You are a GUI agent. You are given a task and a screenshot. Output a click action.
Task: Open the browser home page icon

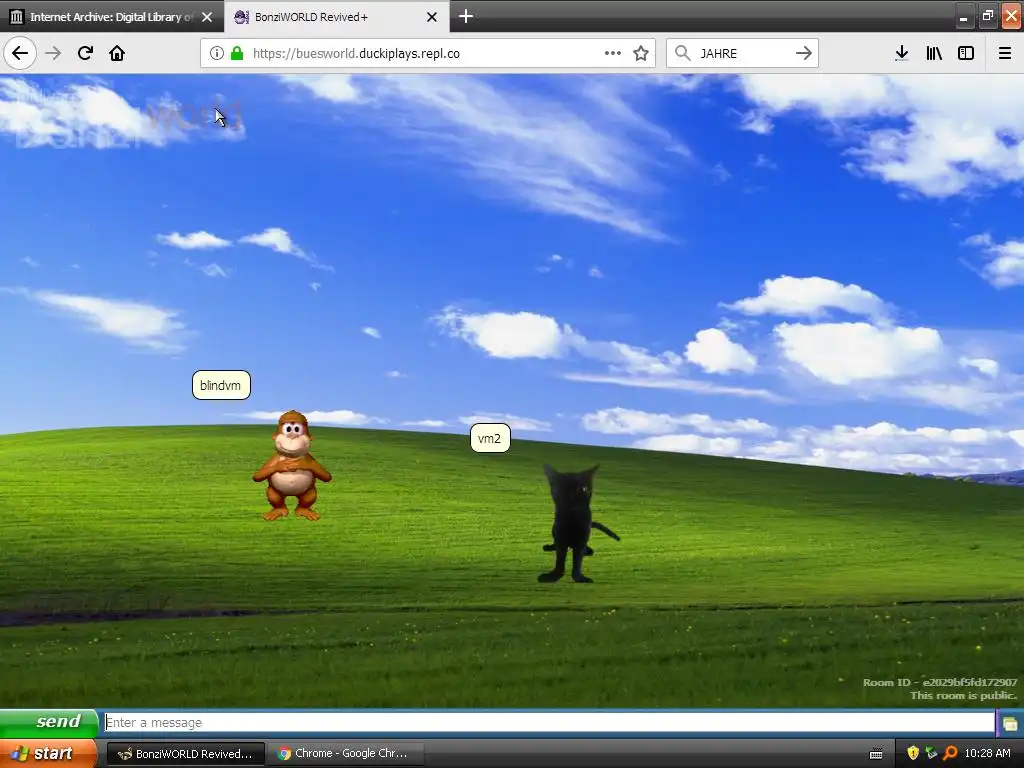coord(117,53)
